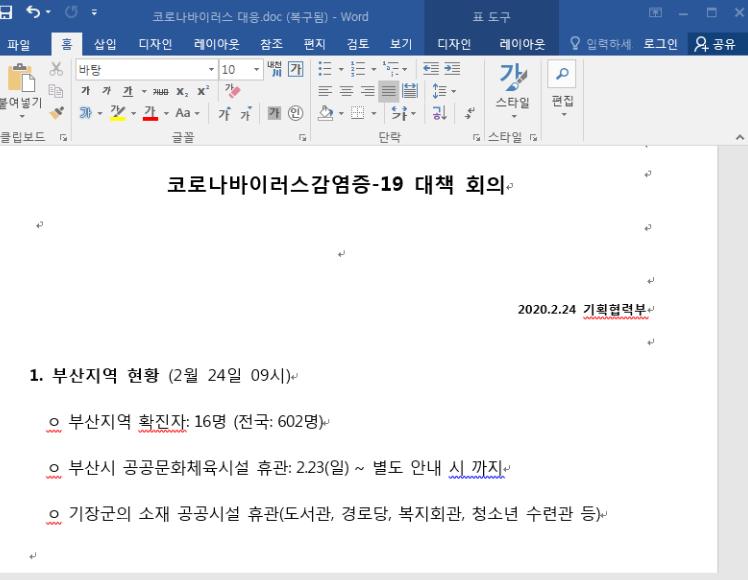748x580 pixels.
Task: Click the Borders icon
Action: 357,113
